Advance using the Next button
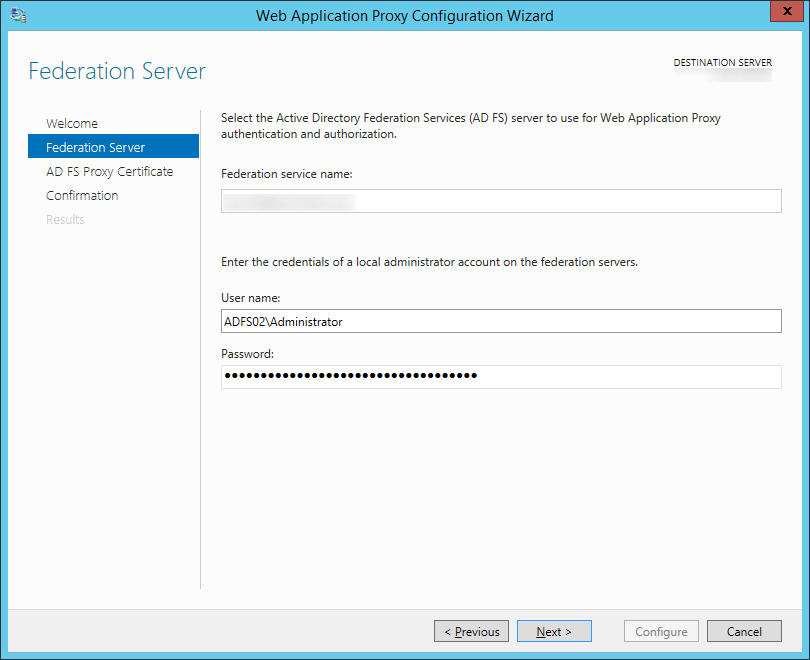 coord(554,631)
